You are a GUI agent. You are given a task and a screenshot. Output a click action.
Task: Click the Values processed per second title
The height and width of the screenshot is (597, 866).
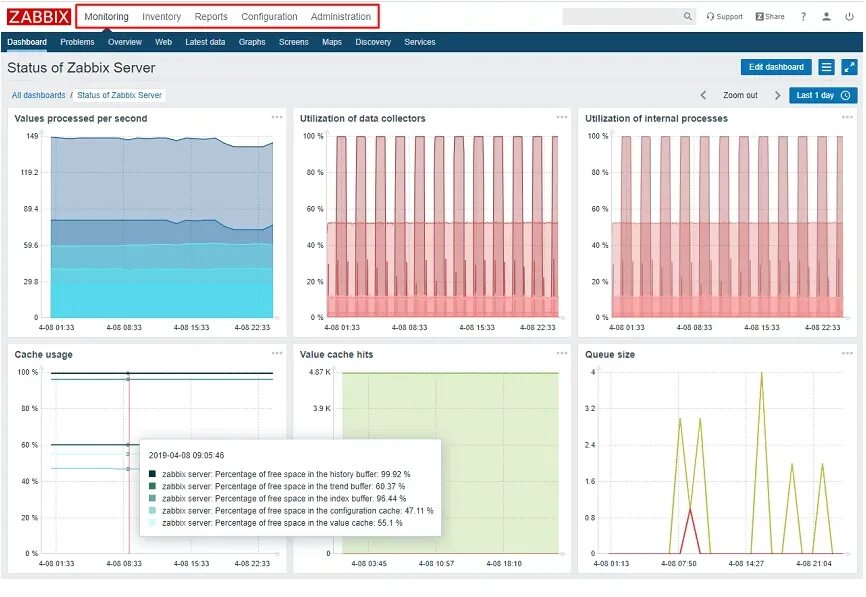click(81, 118)
